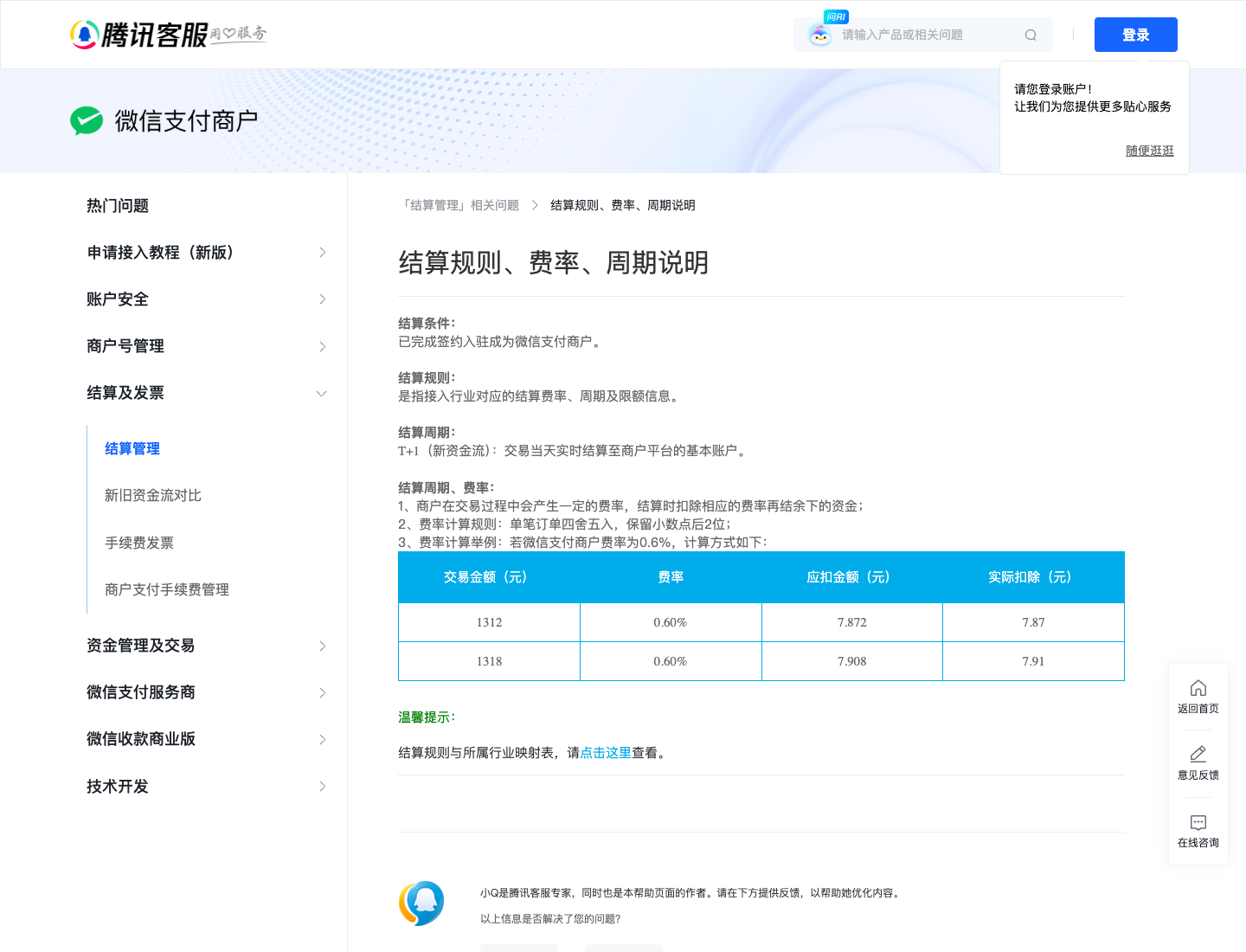Expand 申请接入教程（新版） chevron
1246x952 pixels.
(x=323, y=253)
